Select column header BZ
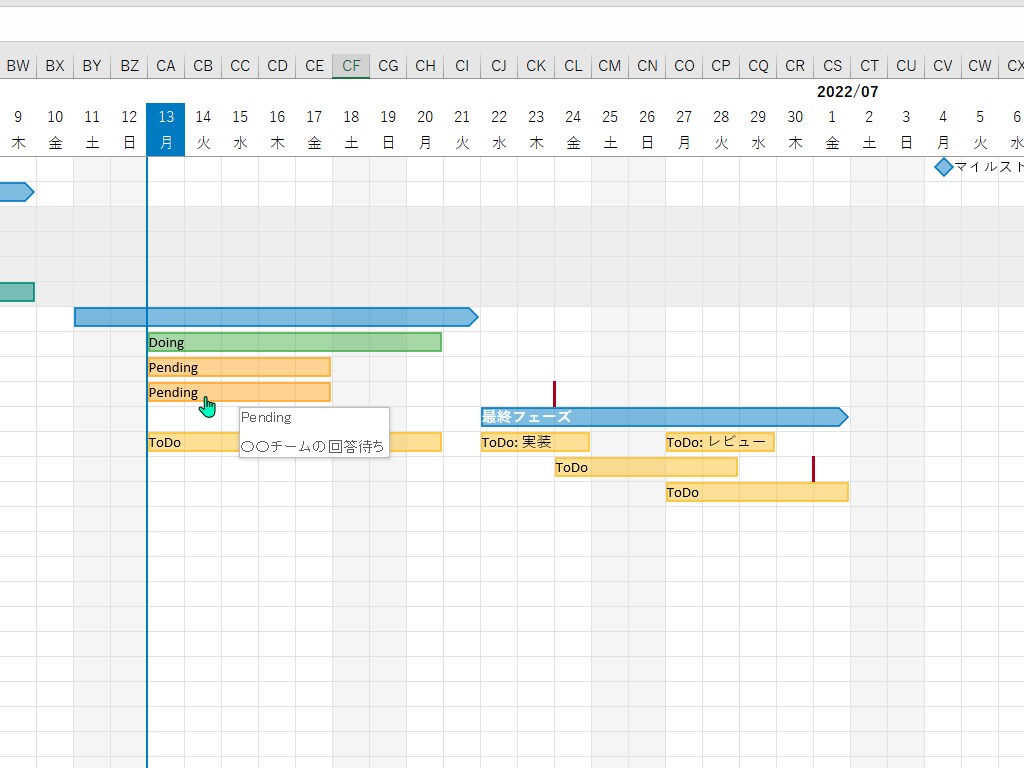The height and width of the screenshot is (768, 1024). coord(129,66)
